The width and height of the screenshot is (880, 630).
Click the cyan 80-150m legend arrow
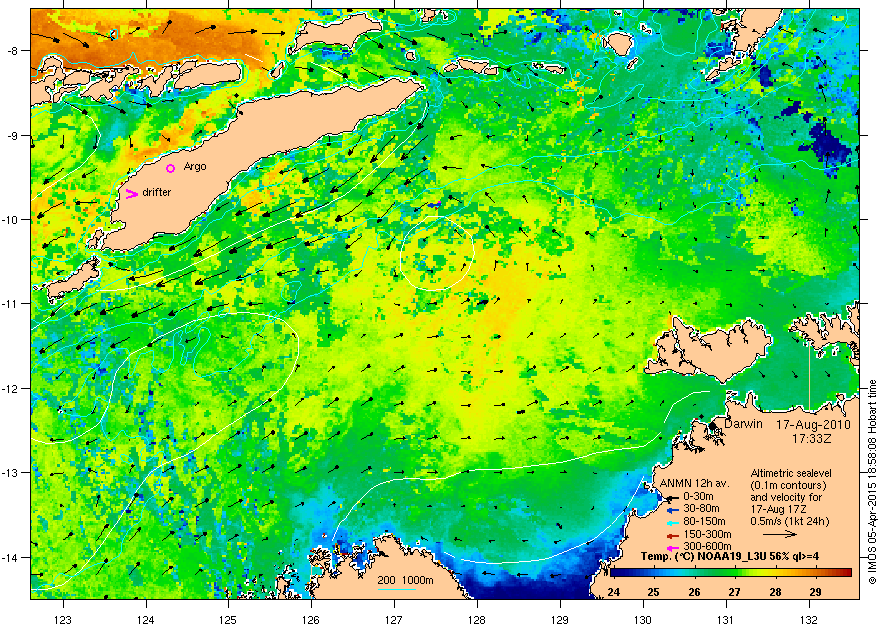click(x=673, y=523)
